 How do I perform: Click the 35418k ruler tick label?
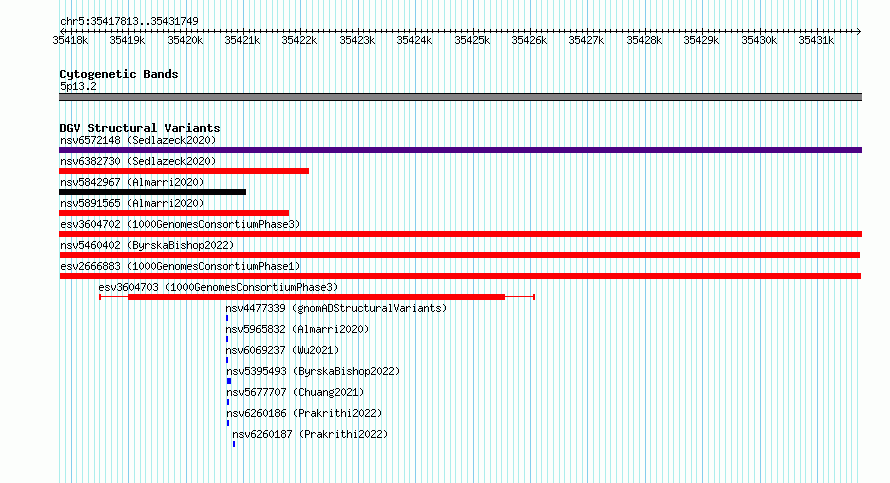(x=70, y=40)
